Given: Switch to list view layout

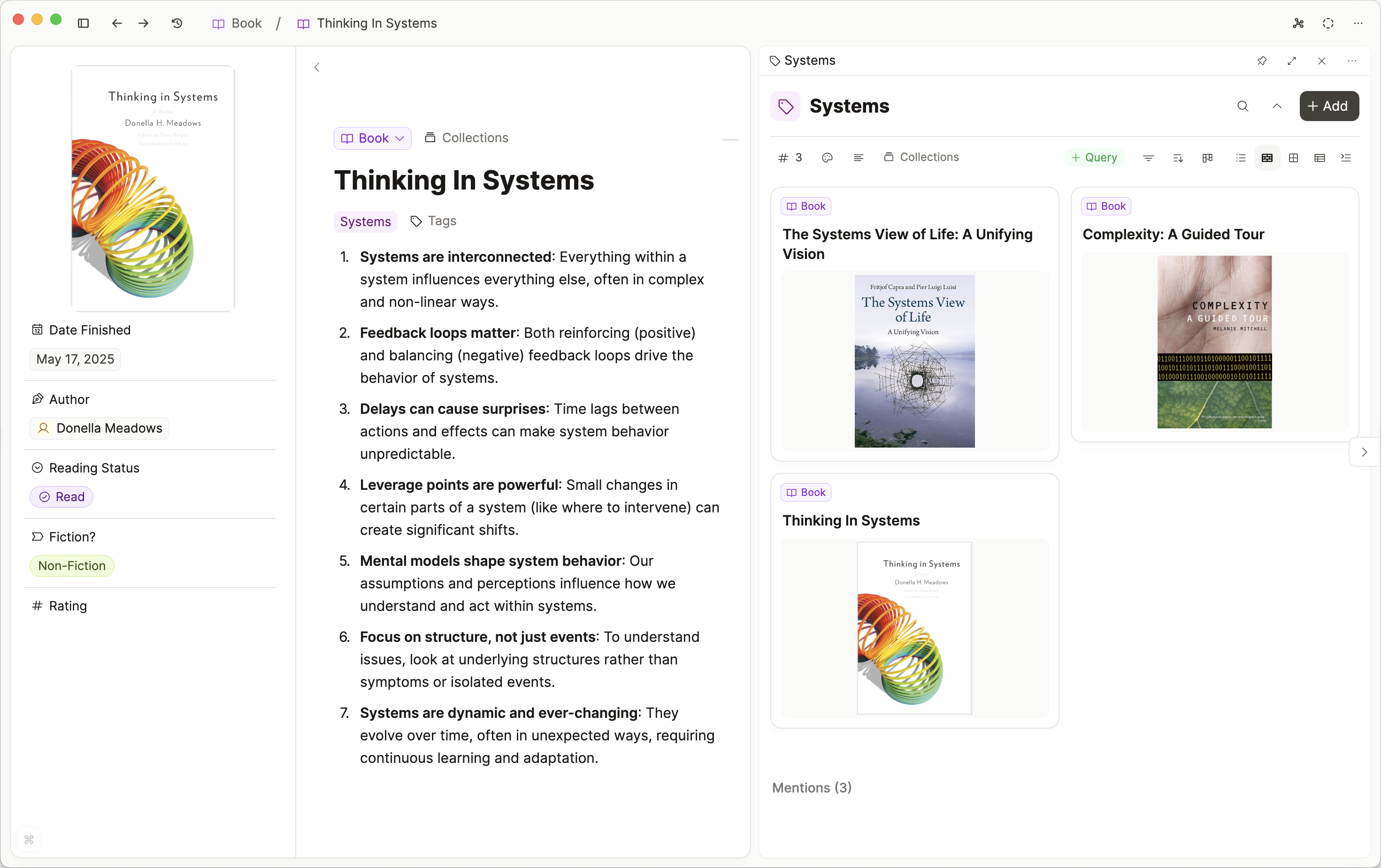Looking at the screenshot, I should point(1241,158).
